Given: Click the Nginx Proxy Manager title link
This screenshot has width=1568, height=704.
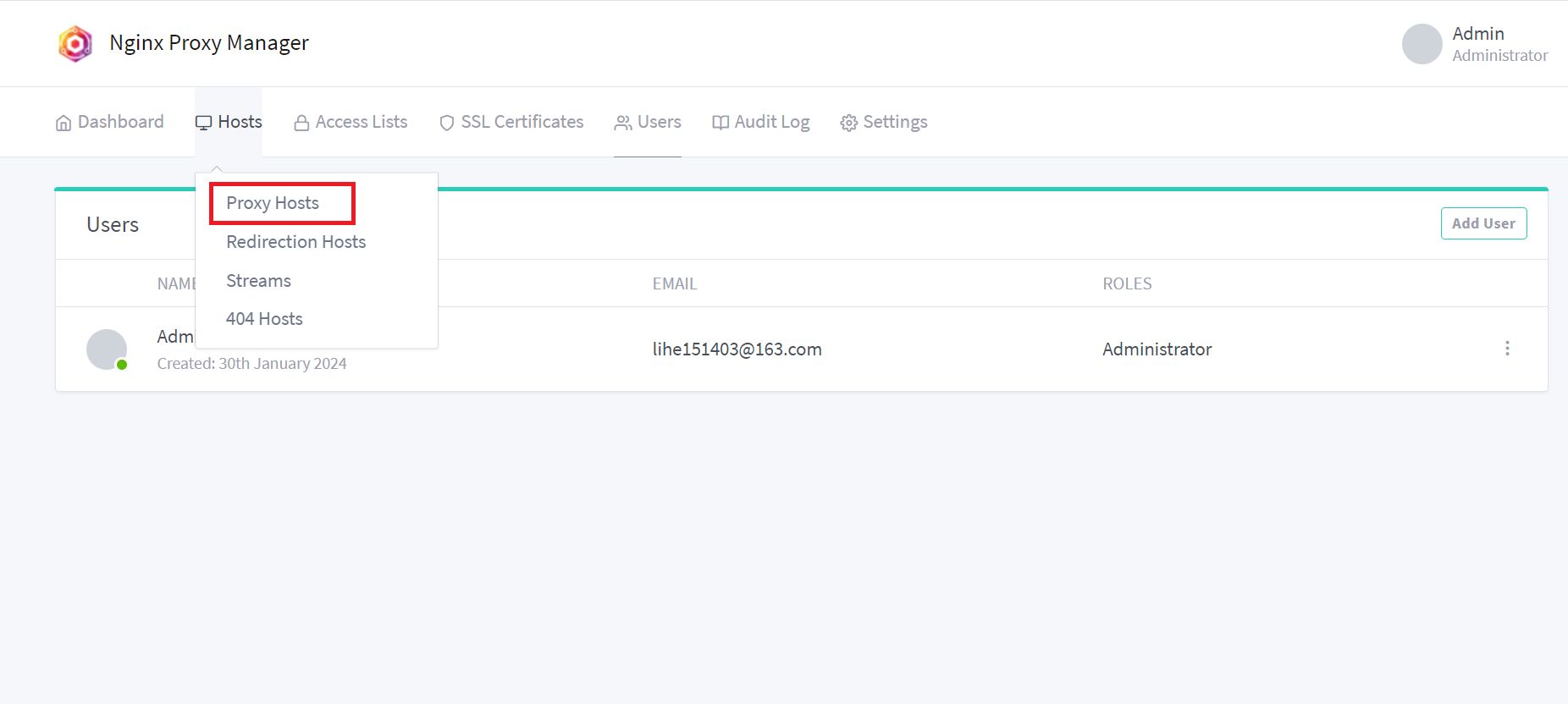Looking at the screenshot, I should (x=209, y=43).
